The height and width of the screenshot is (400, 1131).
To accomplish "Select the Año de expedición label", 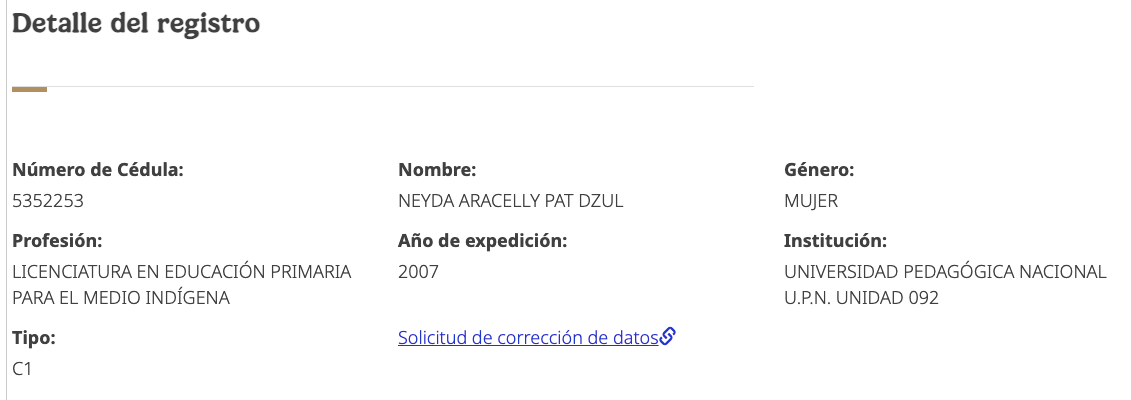I will pos(482,241).
